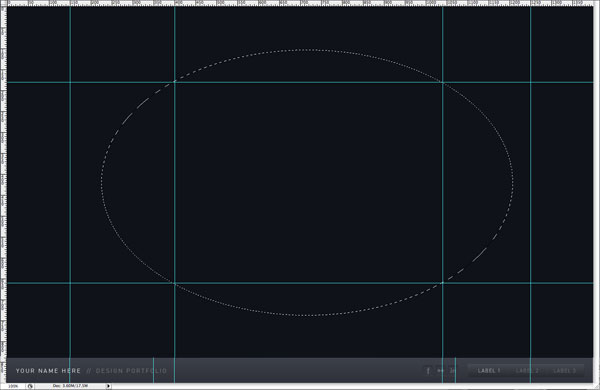Screen dimensions: 600x390
Task: Click the status bar icon beside zoom field
Action: click(30, 386)
